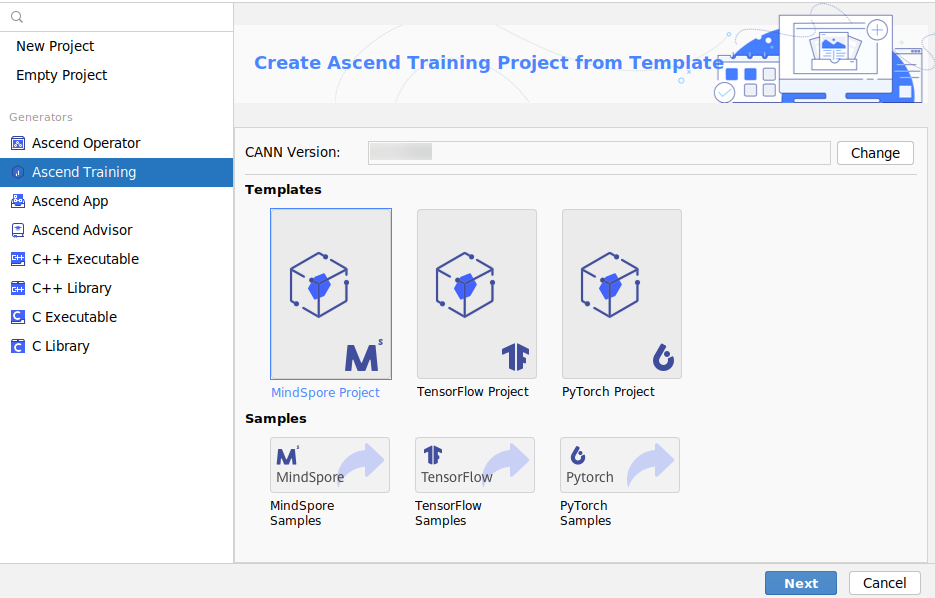Click the C++ Executable icon
Image resolution: width=935 pixels, height=598 pixels.
coord(18,259)
